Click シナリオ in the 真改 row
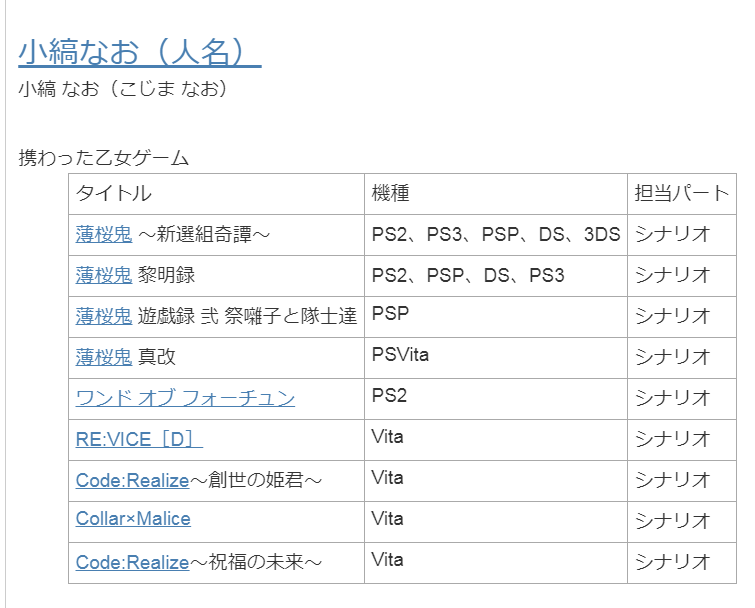Image resolution: width=755 pixels, height=608 pixels. 673,358
